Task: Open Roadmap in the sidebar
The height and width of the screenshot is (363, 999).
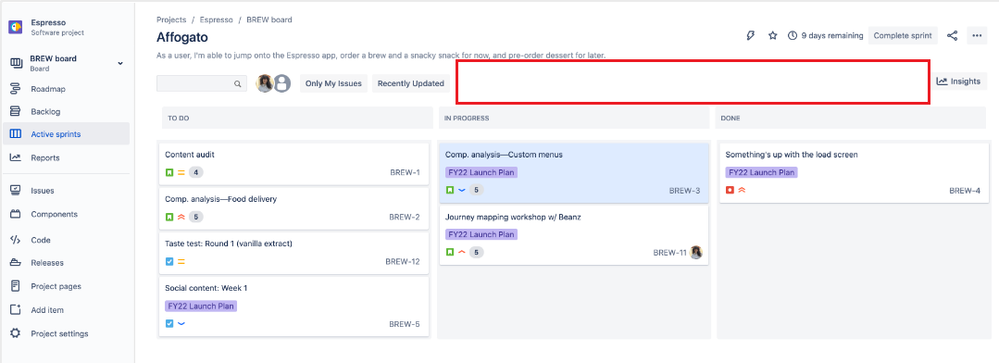Action: coord(48,89)
